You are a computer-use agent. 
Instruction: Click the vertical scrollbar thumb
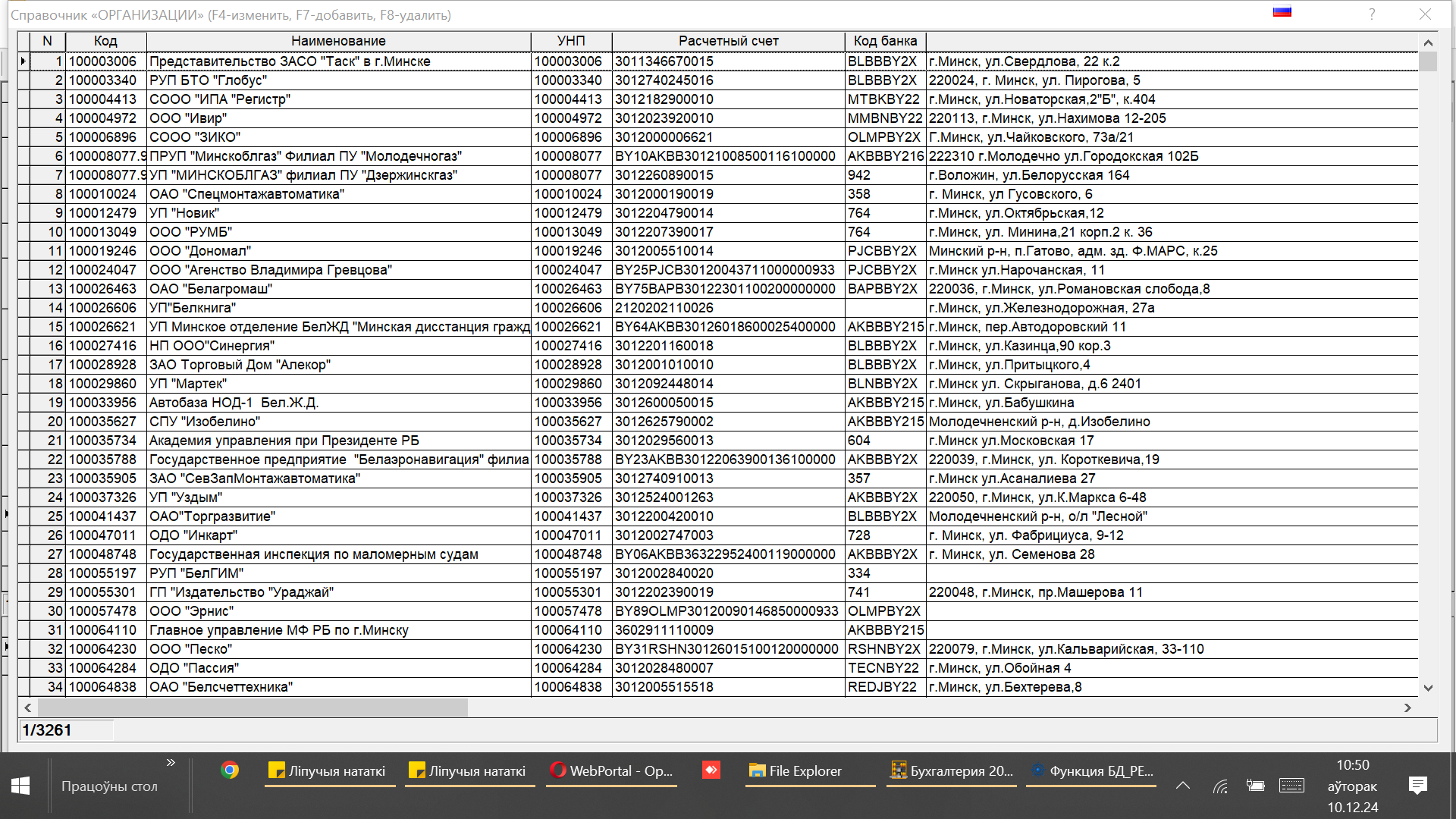coord(1428,61)
